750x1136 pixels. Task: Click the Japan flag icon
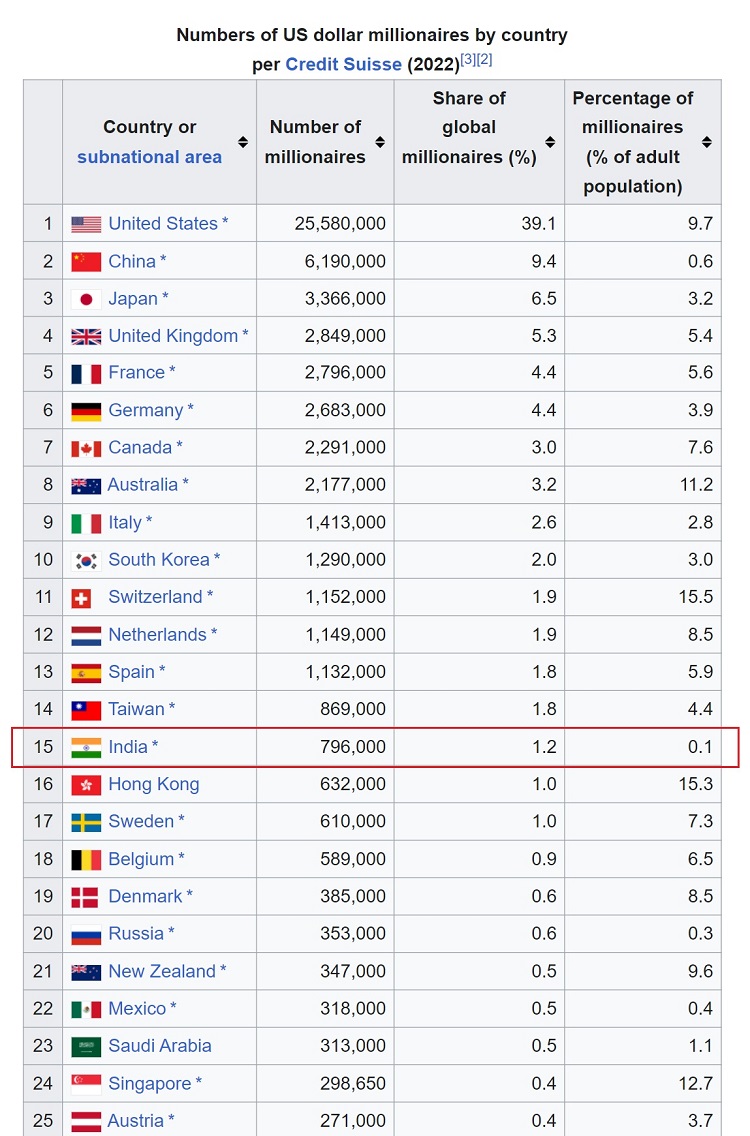[x=86, y=299]
